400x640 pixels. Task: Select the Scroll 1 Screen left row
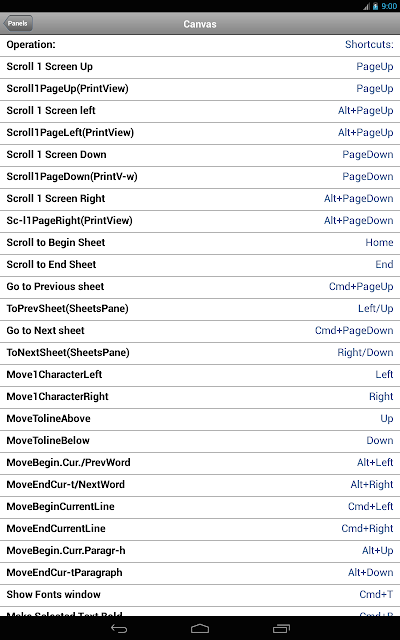200,111
